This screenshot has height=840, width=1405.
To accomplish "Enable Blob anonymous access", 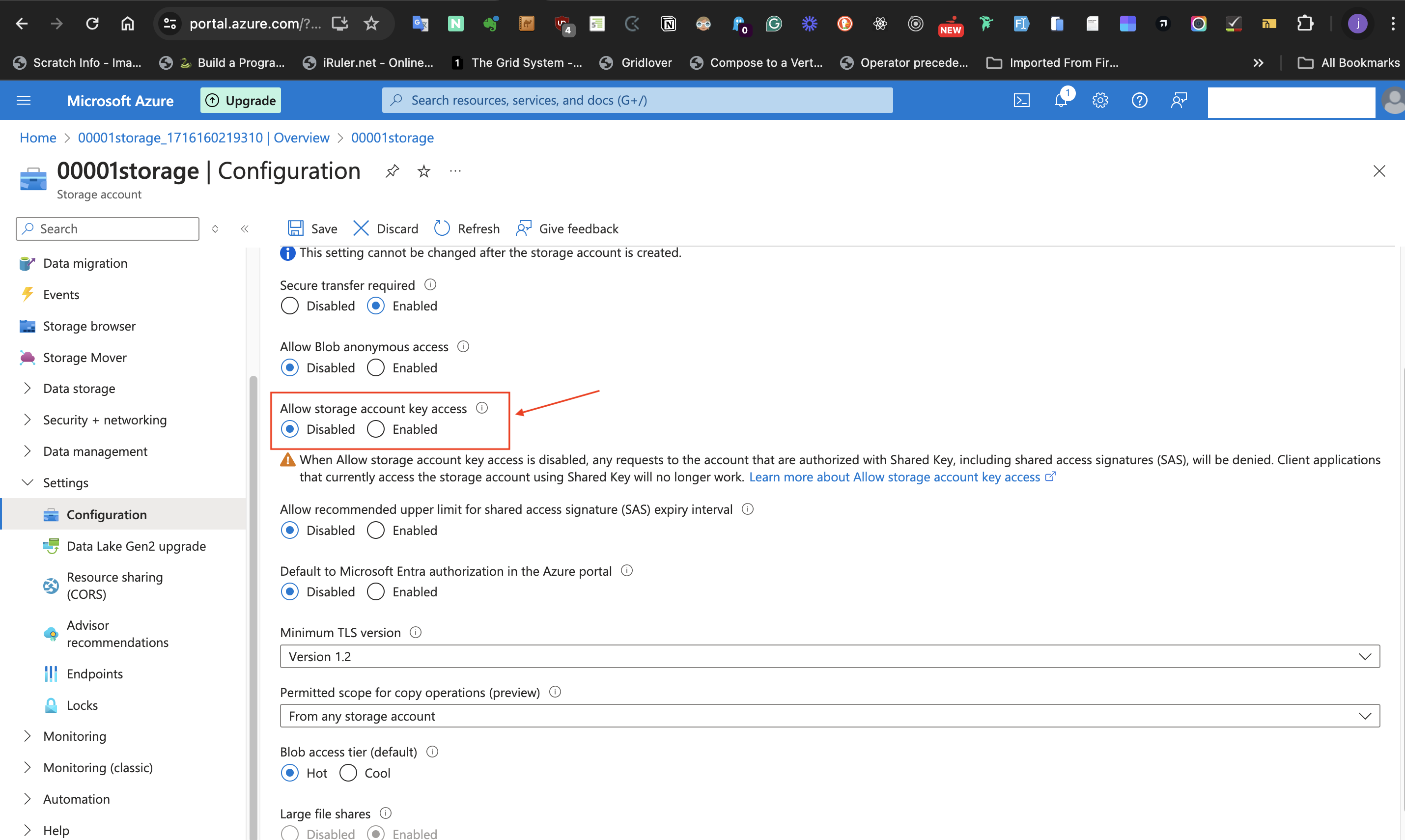I will (375, 367).
